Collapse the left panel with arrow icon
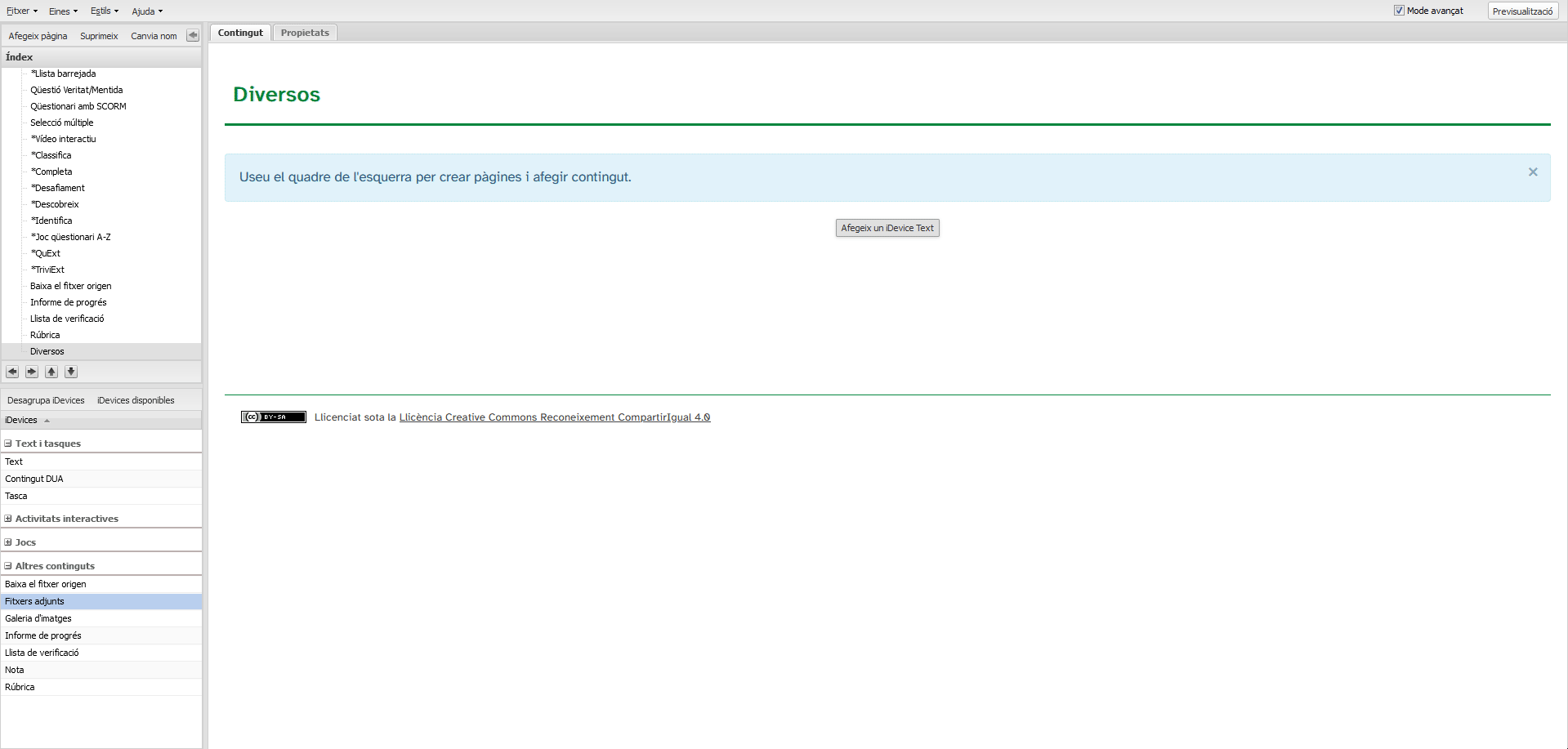Image resolution: width=1568 pixels, height=749 pixels. [x=193, y=35]
